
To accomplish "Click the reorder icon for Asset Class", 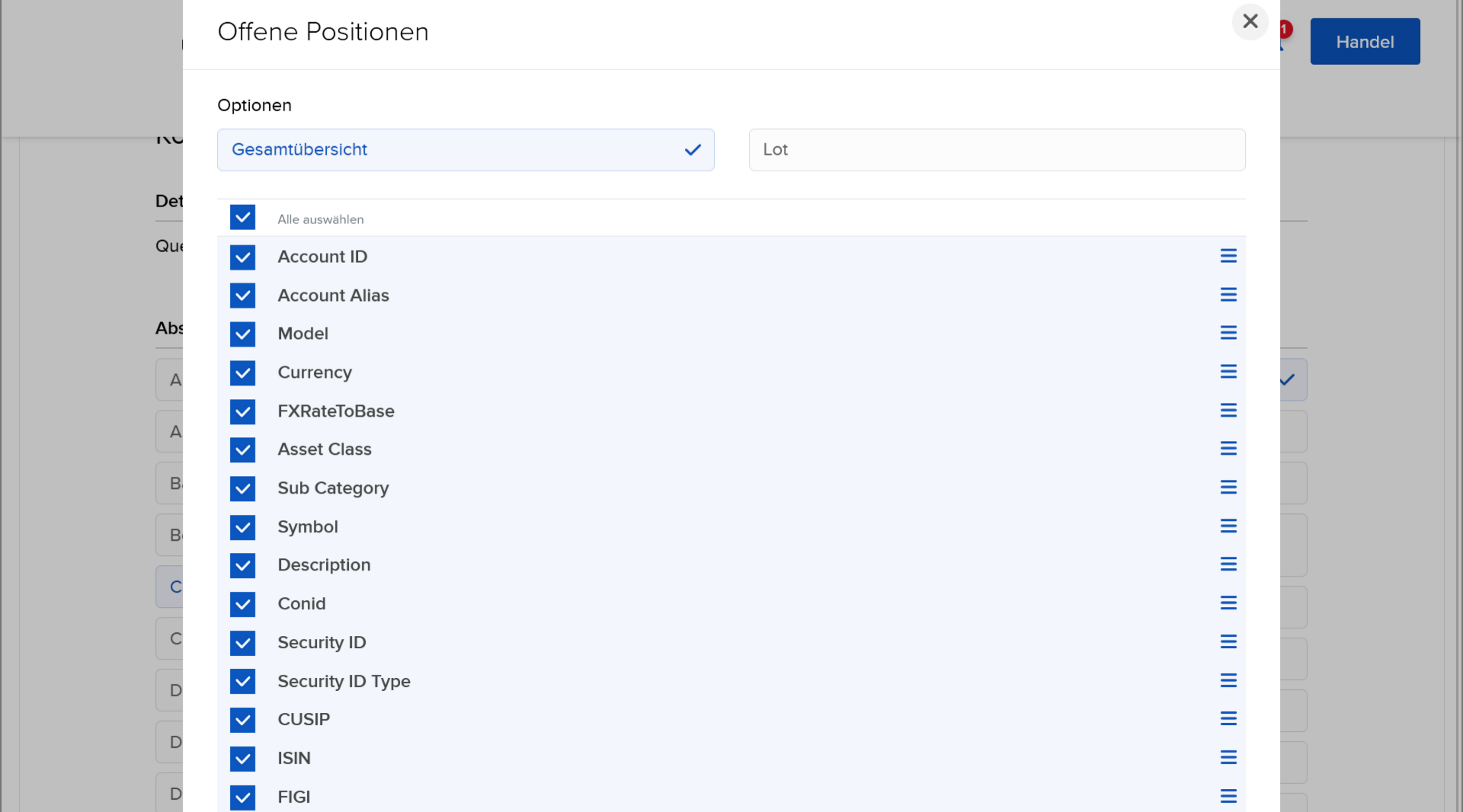I will coord(1228,449).
